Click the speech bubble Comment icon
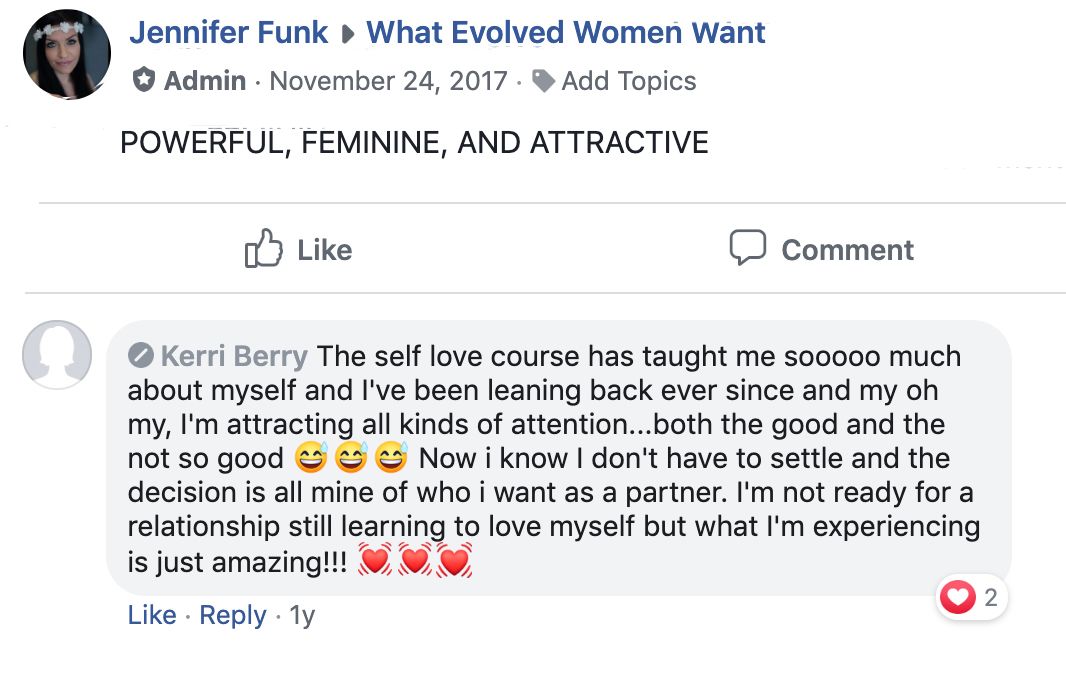The width and height of the screenshot is (1066, 700). 747,248
